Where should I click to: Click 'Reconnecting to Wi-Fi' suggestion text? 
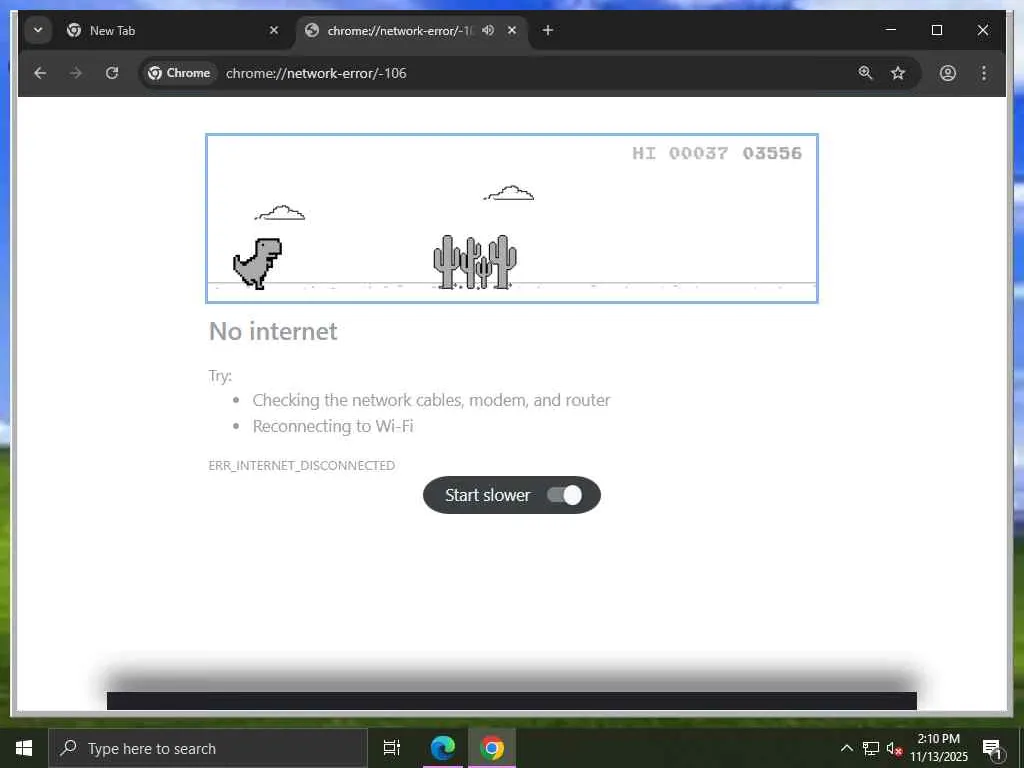(x=333, y=426)
